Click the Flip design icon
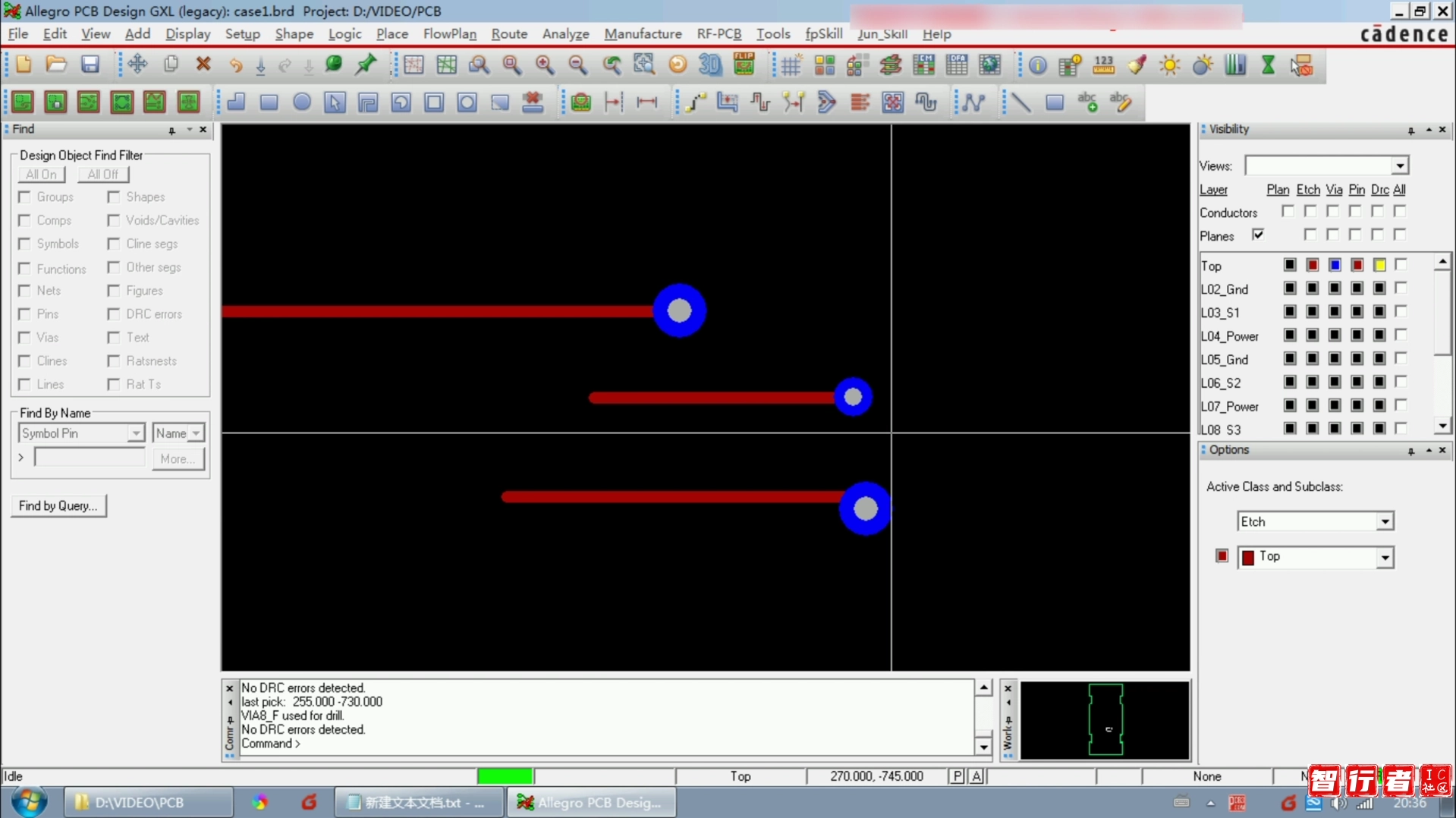 [744, 65]
